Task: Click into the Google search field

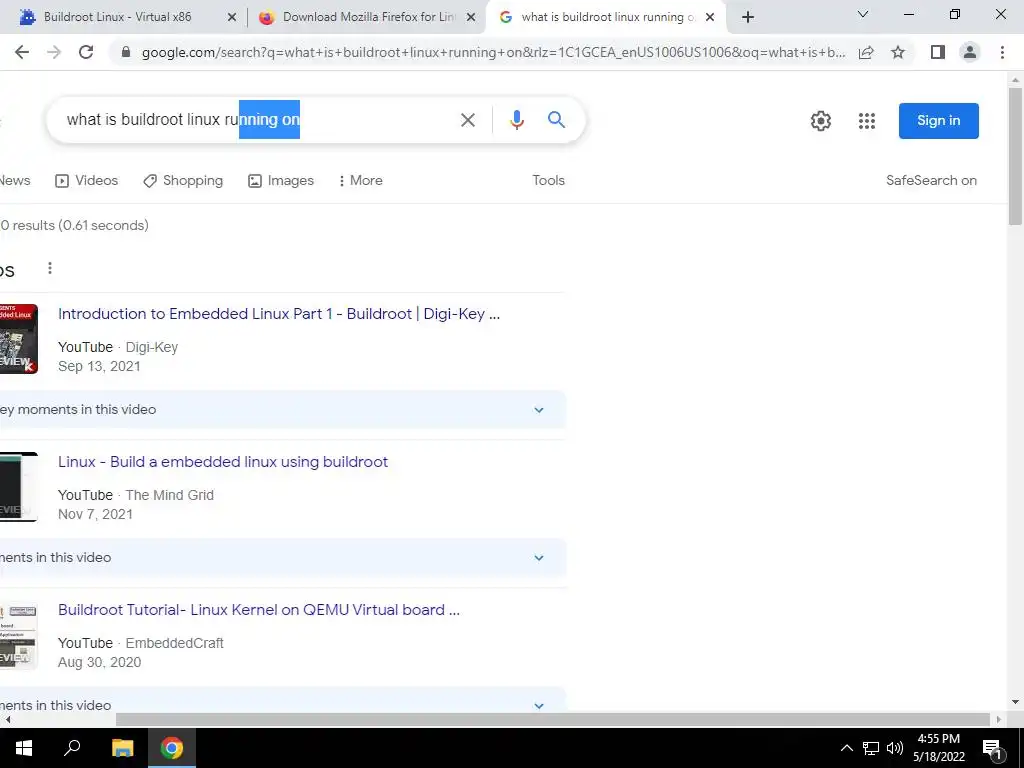Action: pos(255,120)
